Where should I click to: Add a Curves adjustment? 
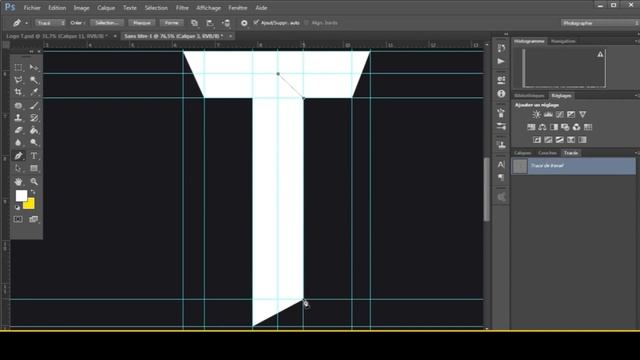[x=560, y=115]
